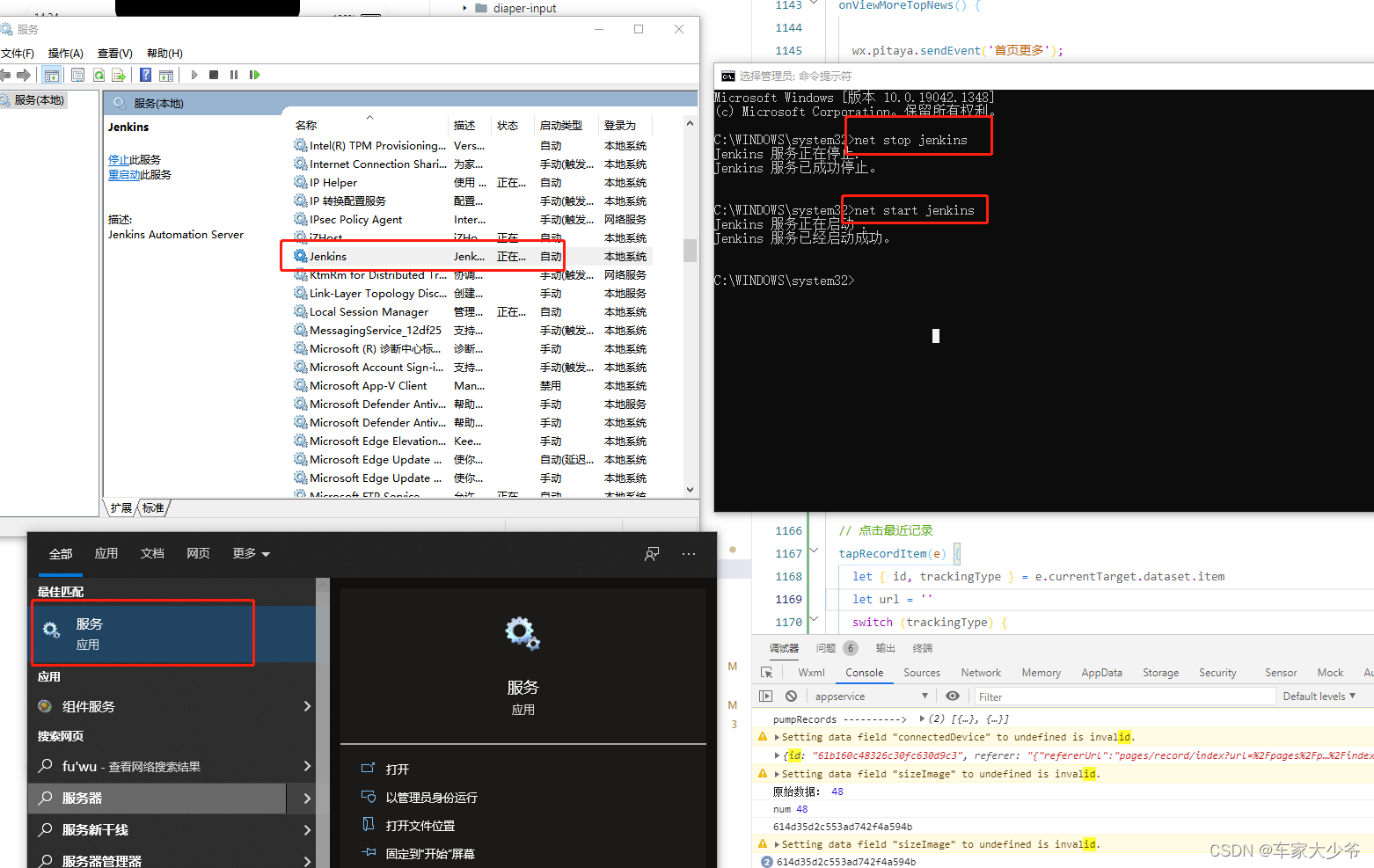Select the 文档 search tab

pyautogui.click(x=152, y=553)
